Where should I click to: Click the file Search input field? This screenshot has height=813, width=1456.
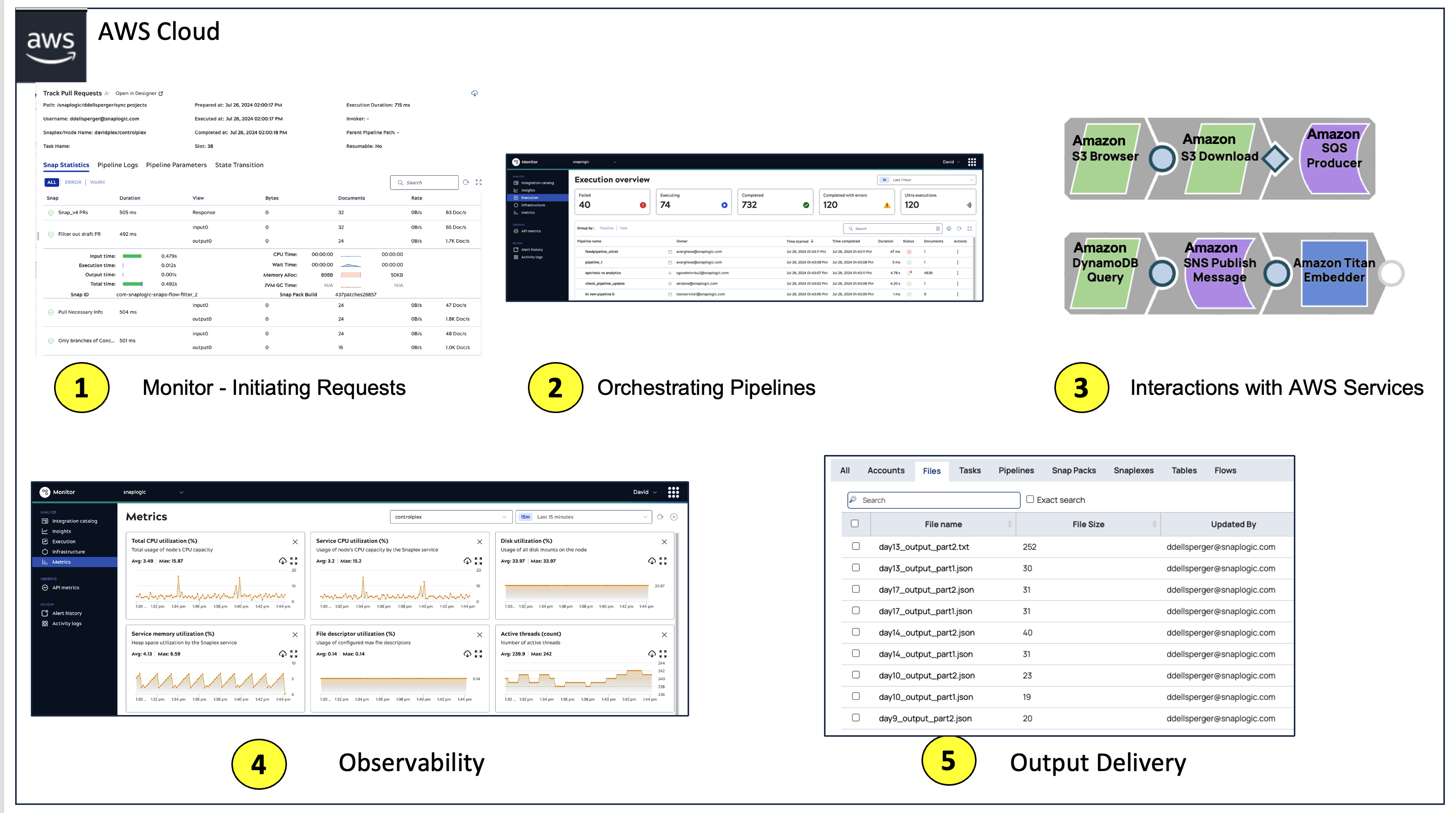point(933,500)
